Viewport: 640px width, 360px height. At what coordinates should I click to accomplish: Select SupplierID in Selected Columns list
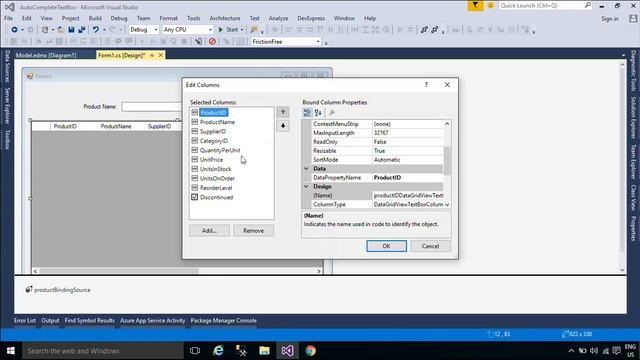coord(213,131)
